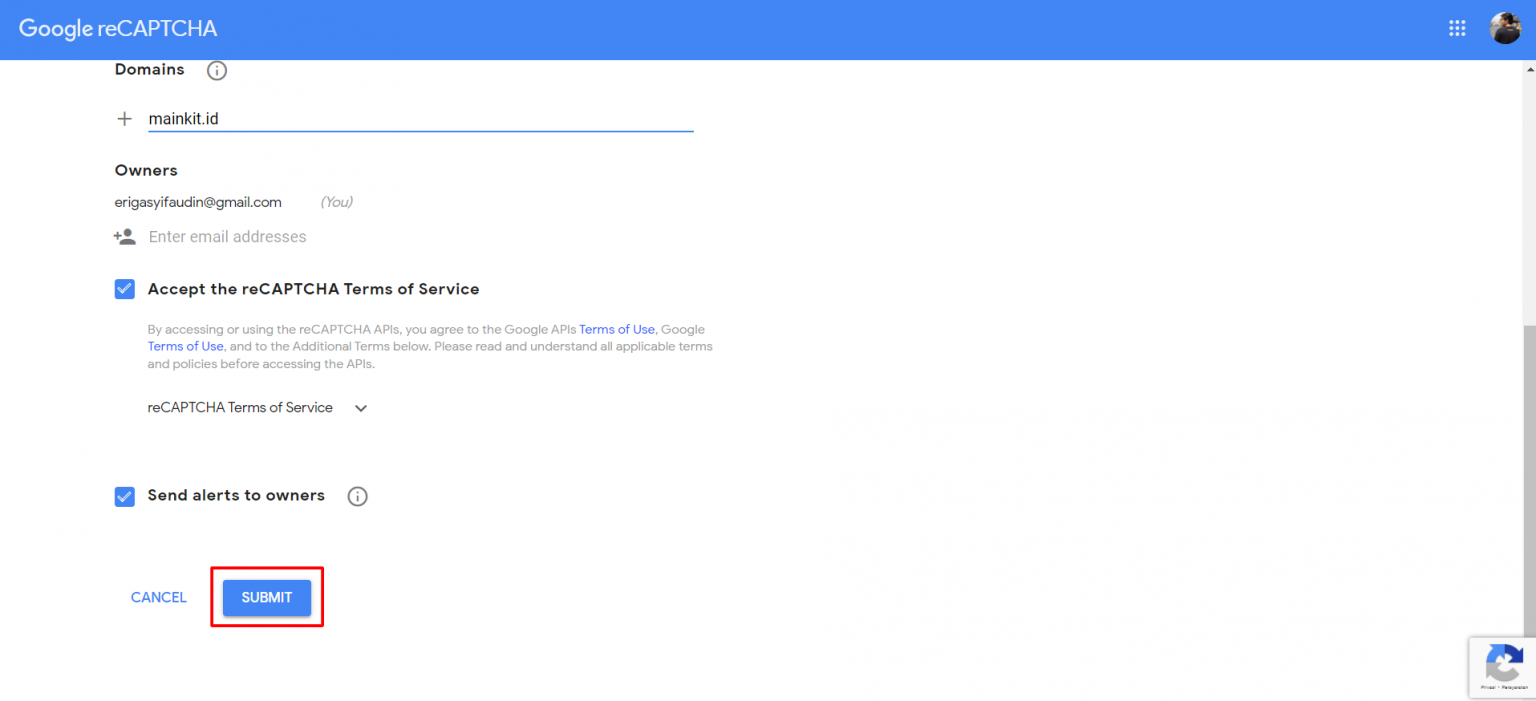Click the Google reCAPTCHA logo
Image resolution: width=1536 pixels, height=701 pixels.
click(x=118, y=29)
